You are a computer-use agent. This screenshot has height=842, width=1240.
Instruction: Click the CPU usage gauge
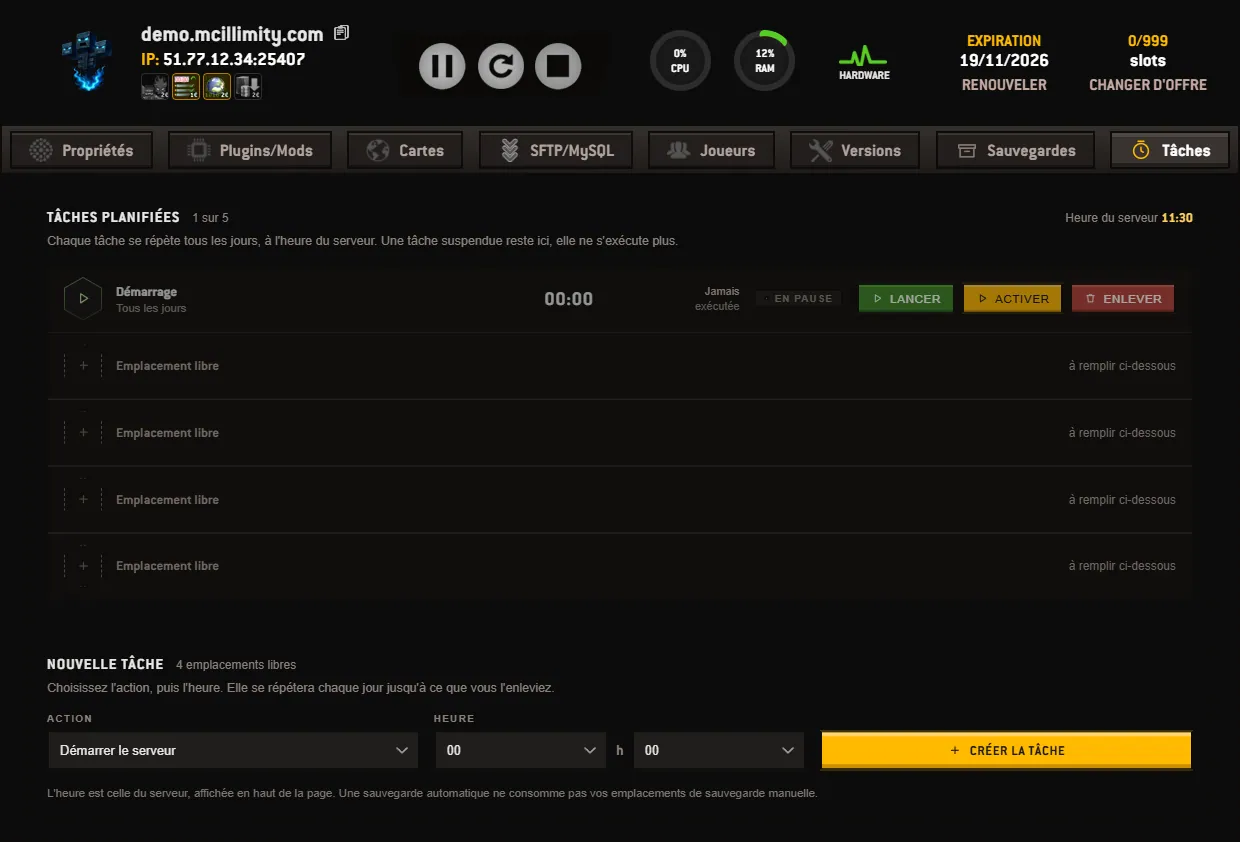tap(680, 60)
